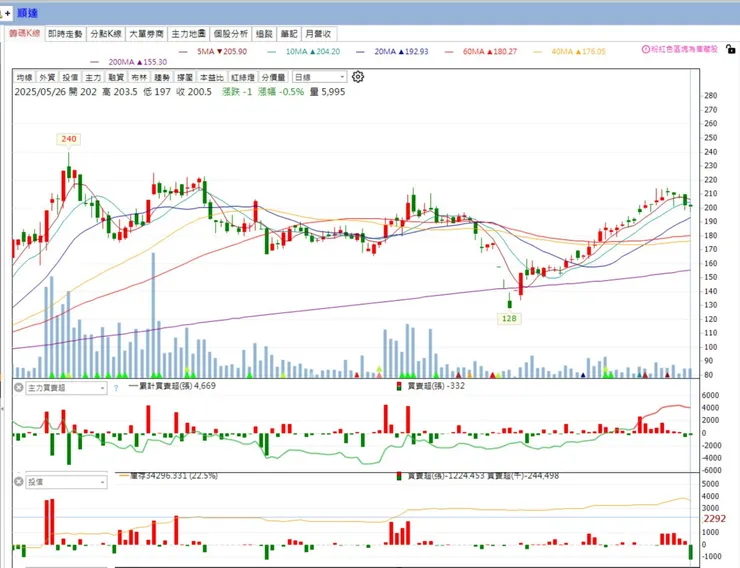Click the 5MA 205.90 legend entry

pos(214,51)
